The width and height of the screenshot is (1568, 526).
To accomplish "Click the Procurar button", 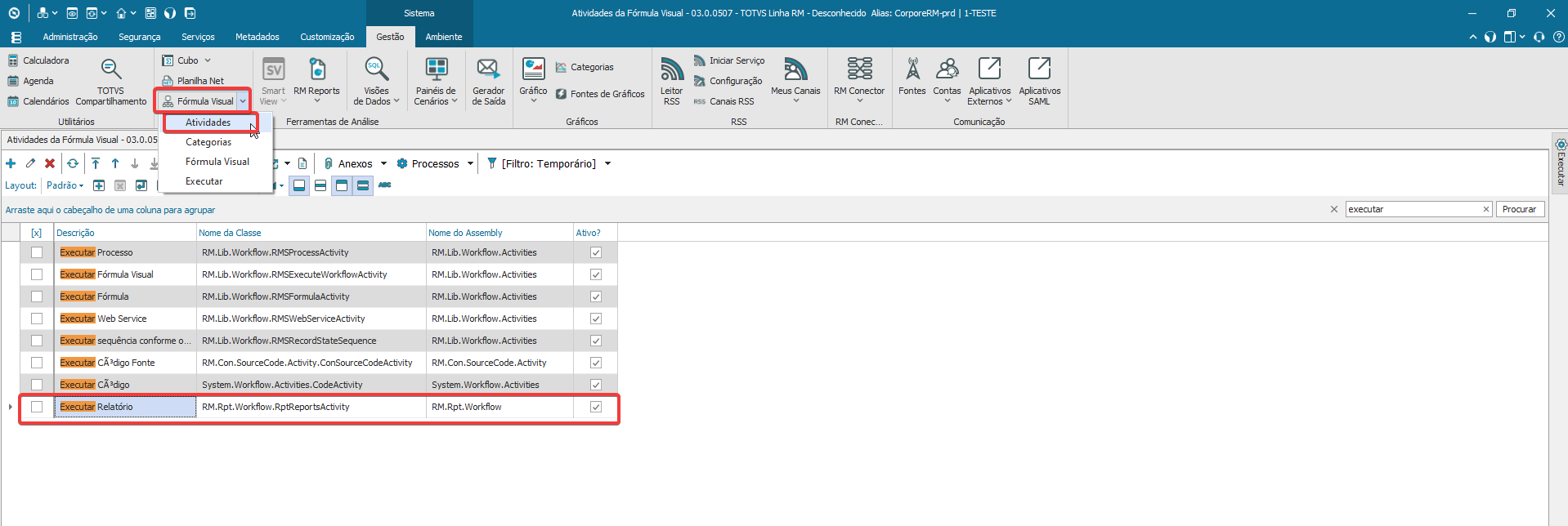I will [x=1520, y=209].
